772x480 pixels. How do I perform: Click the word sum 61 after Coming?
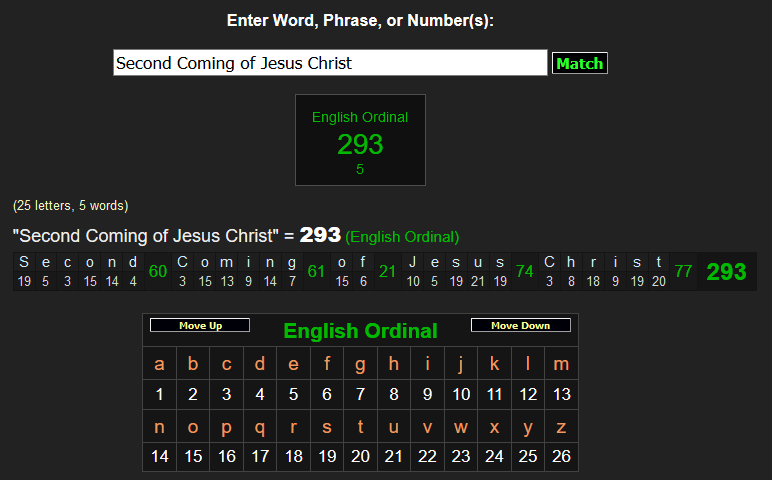pyautogui.click(x=316, y=271)
